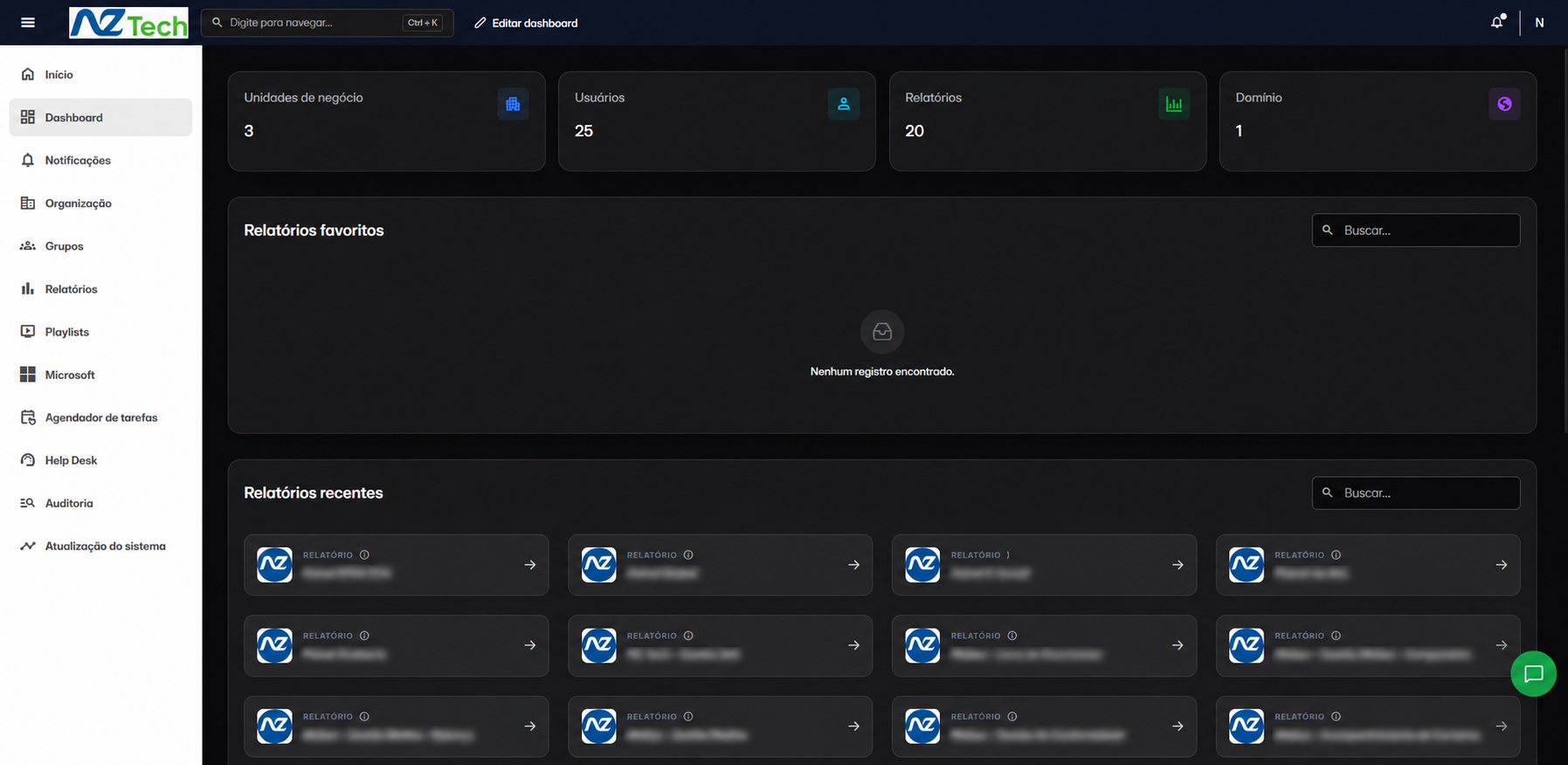
Task: Click the Ctrl+K shortcut badge
Action: click(x=423, y=23)
